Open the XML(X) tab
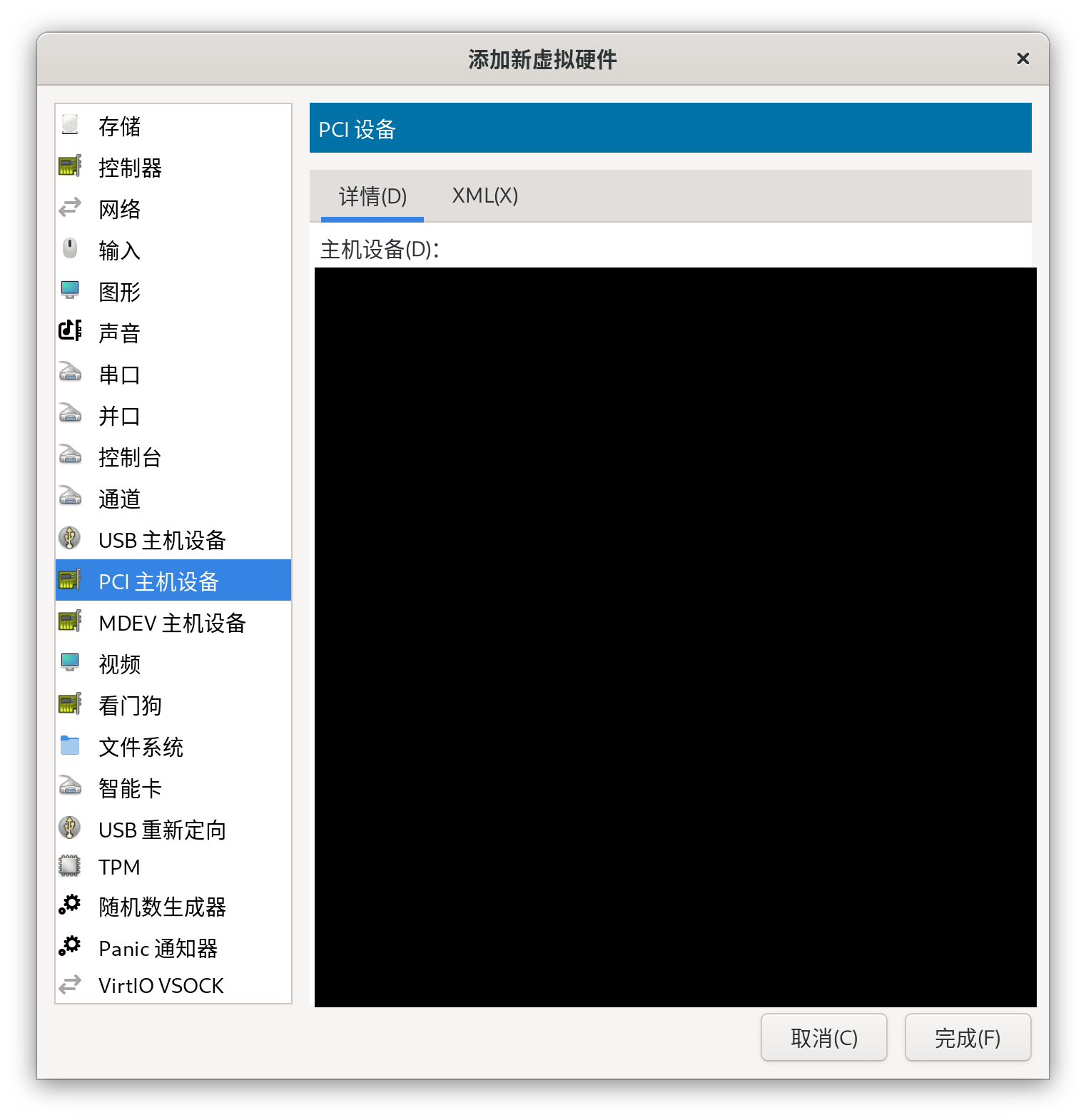 coord(485,196)
